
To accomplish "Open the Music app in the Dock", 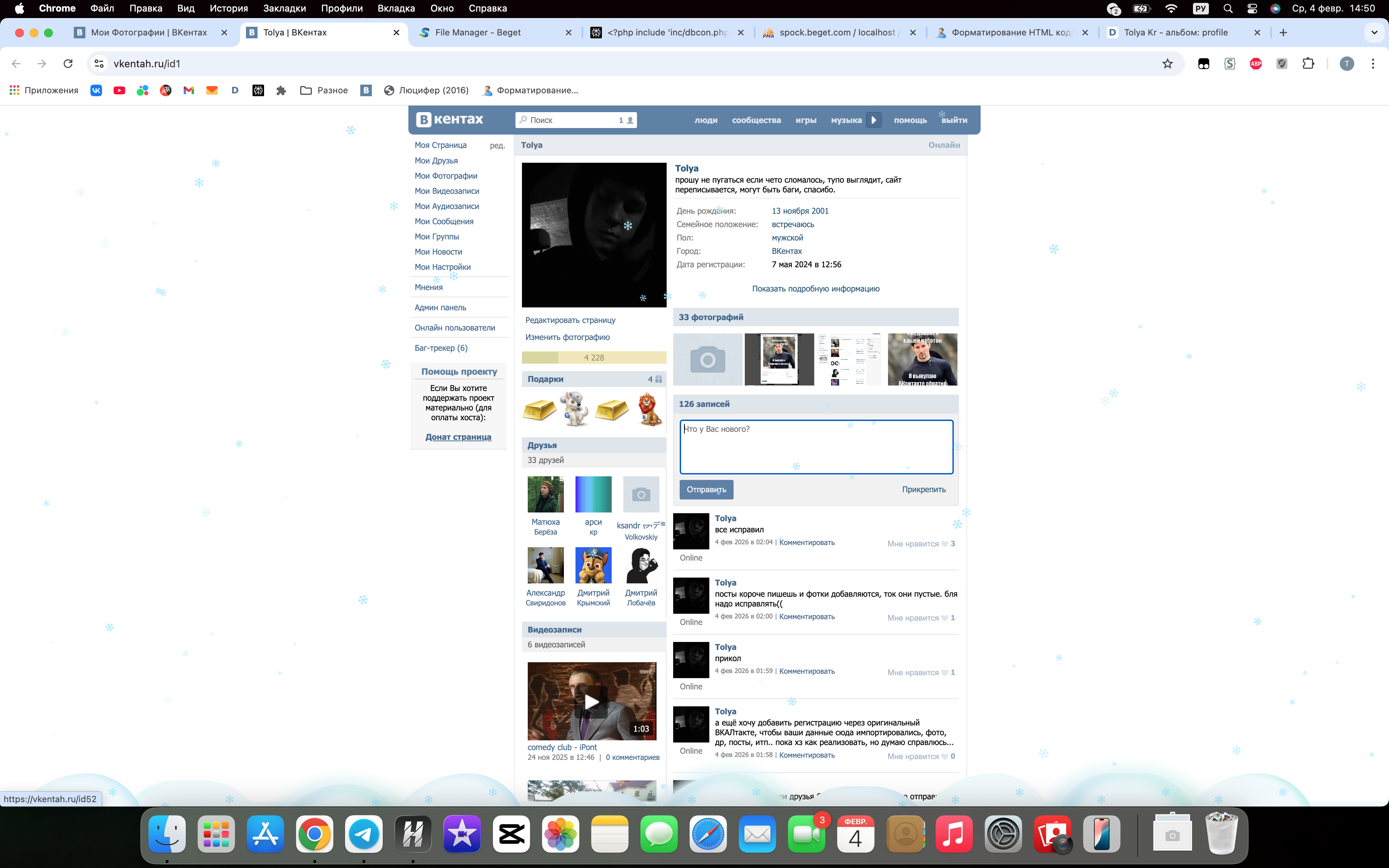I will [954, 834].
